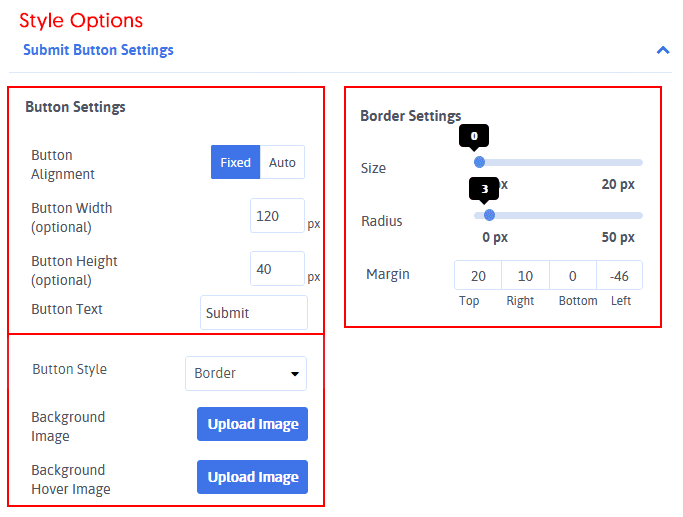683x517 pixels.
Task: Select Fixed button alignment
Action: (x=235, y=162)
